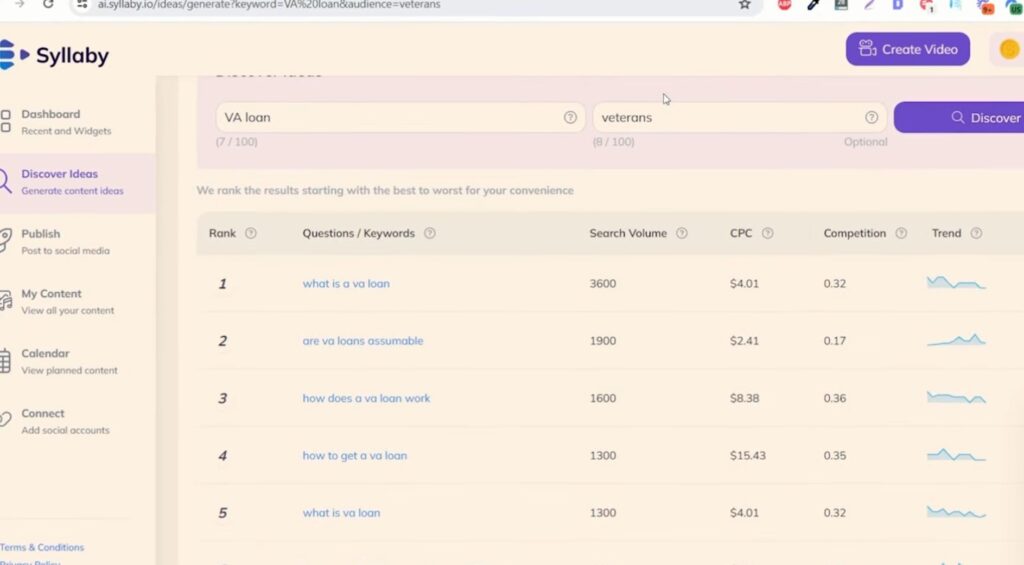
Task: Click the $8.38 CPC value
Action: [x=744, y=398]
